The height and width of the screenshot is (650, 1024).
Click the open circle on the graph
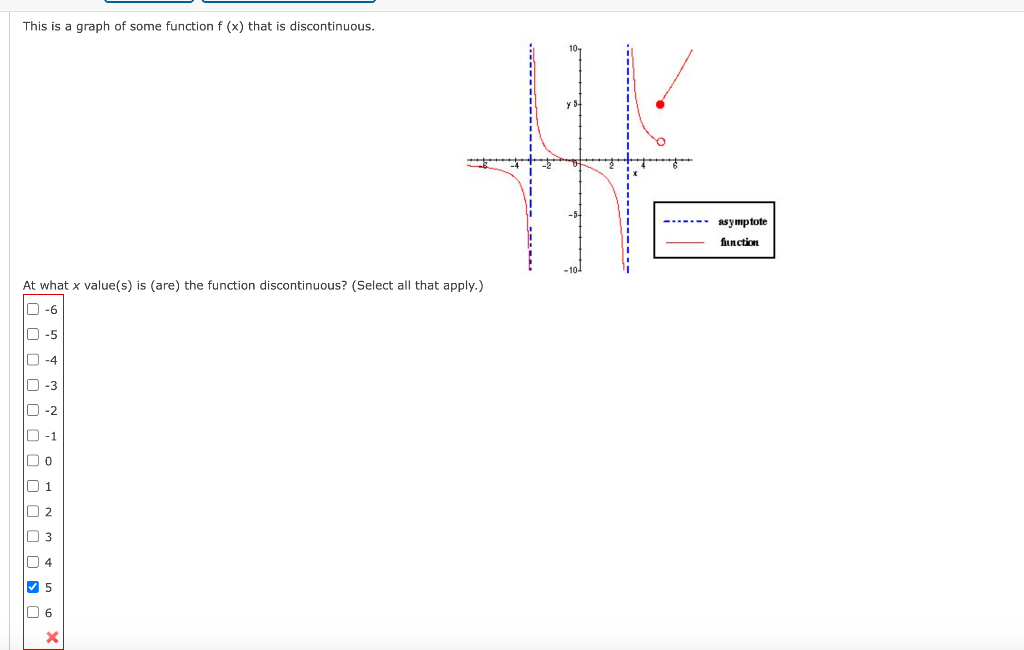659,142
